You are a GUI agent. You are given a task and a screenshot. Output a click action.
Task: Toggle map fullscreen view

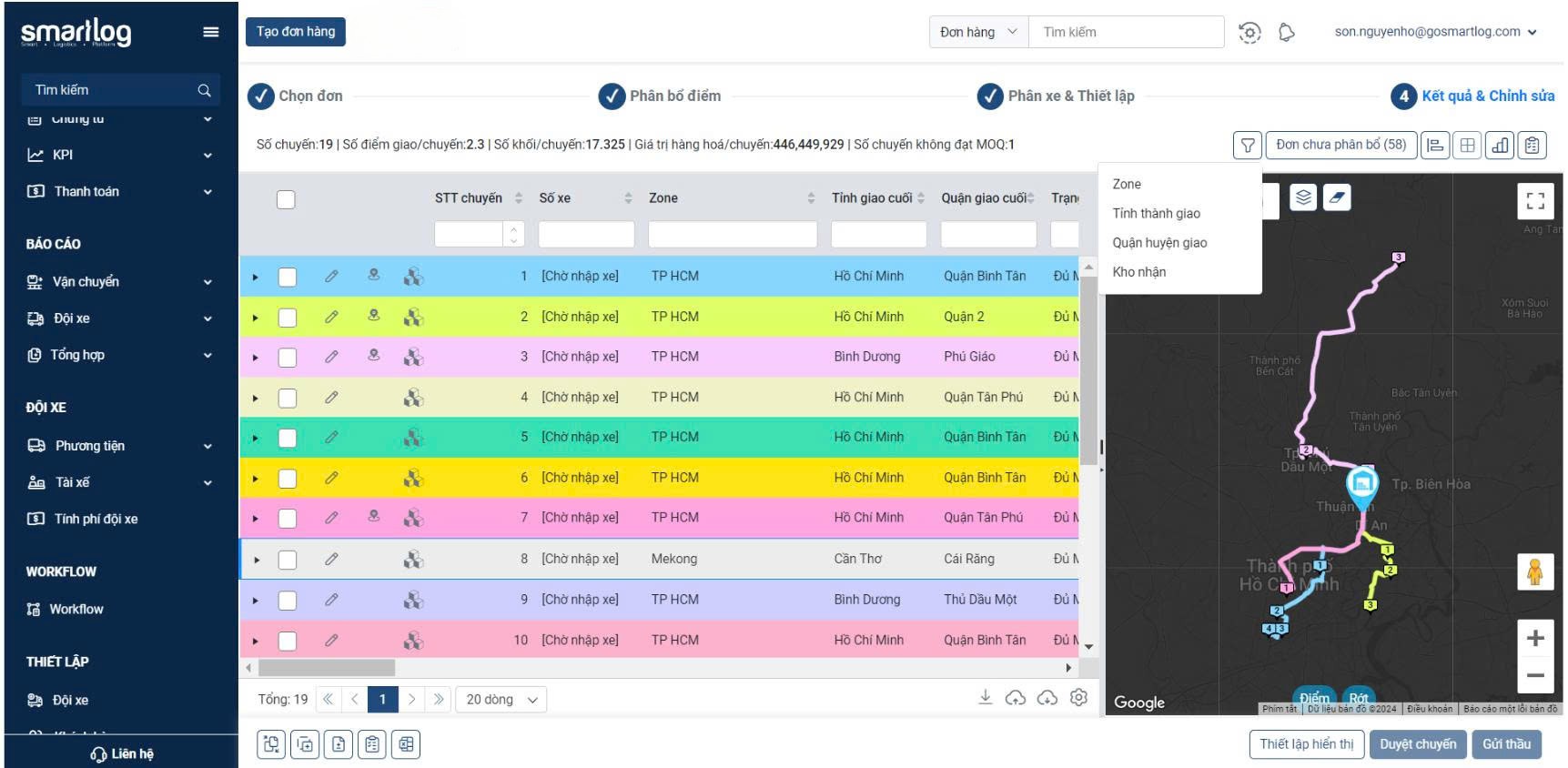point(1535,201)
